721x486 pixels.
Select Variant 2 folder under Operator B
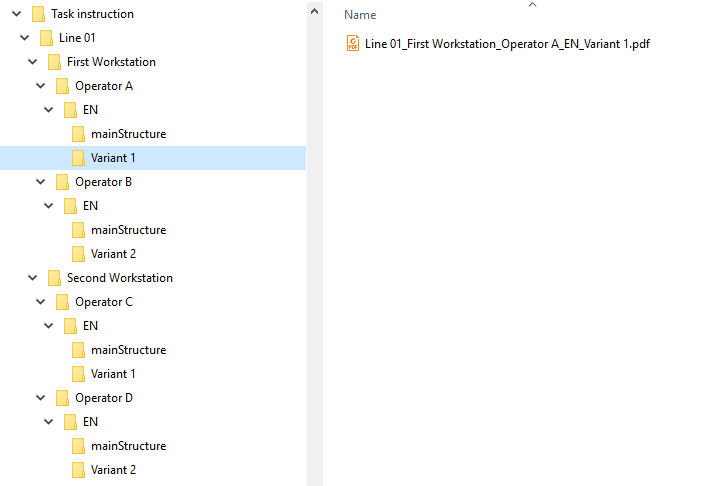pos(113,254)
